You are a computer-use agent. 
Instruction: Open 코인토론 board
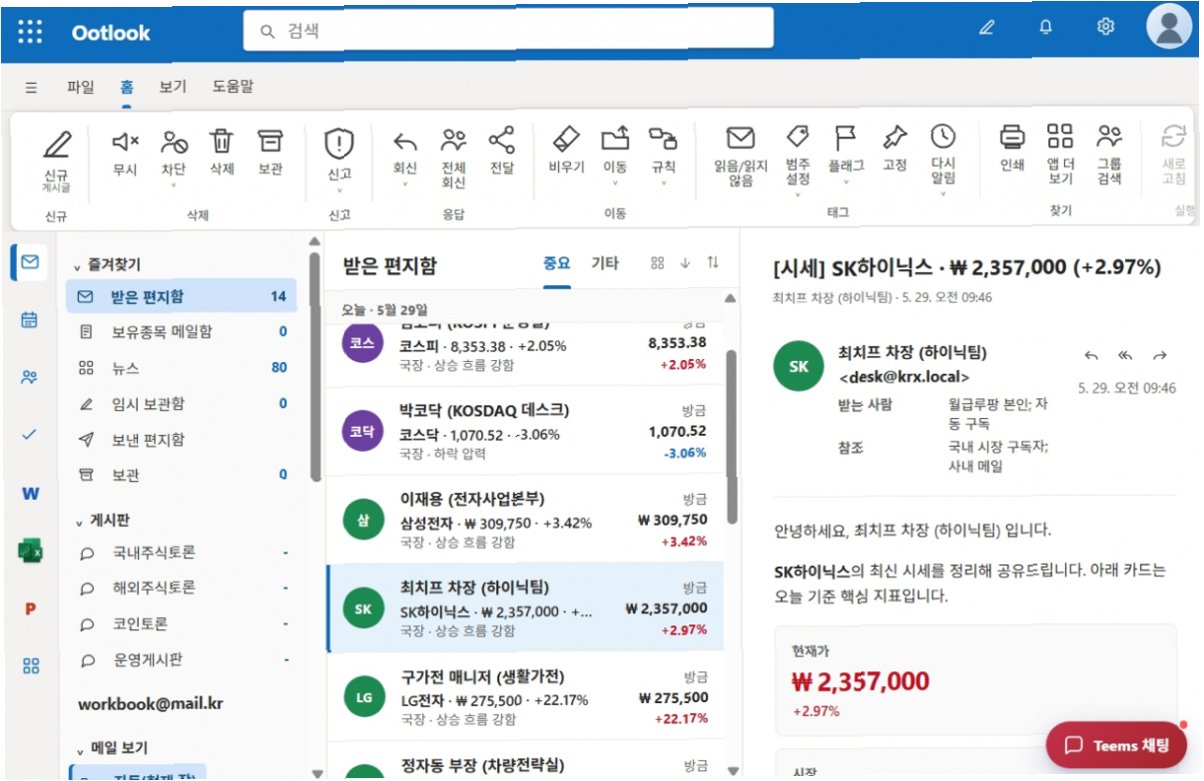pos(182,624)
